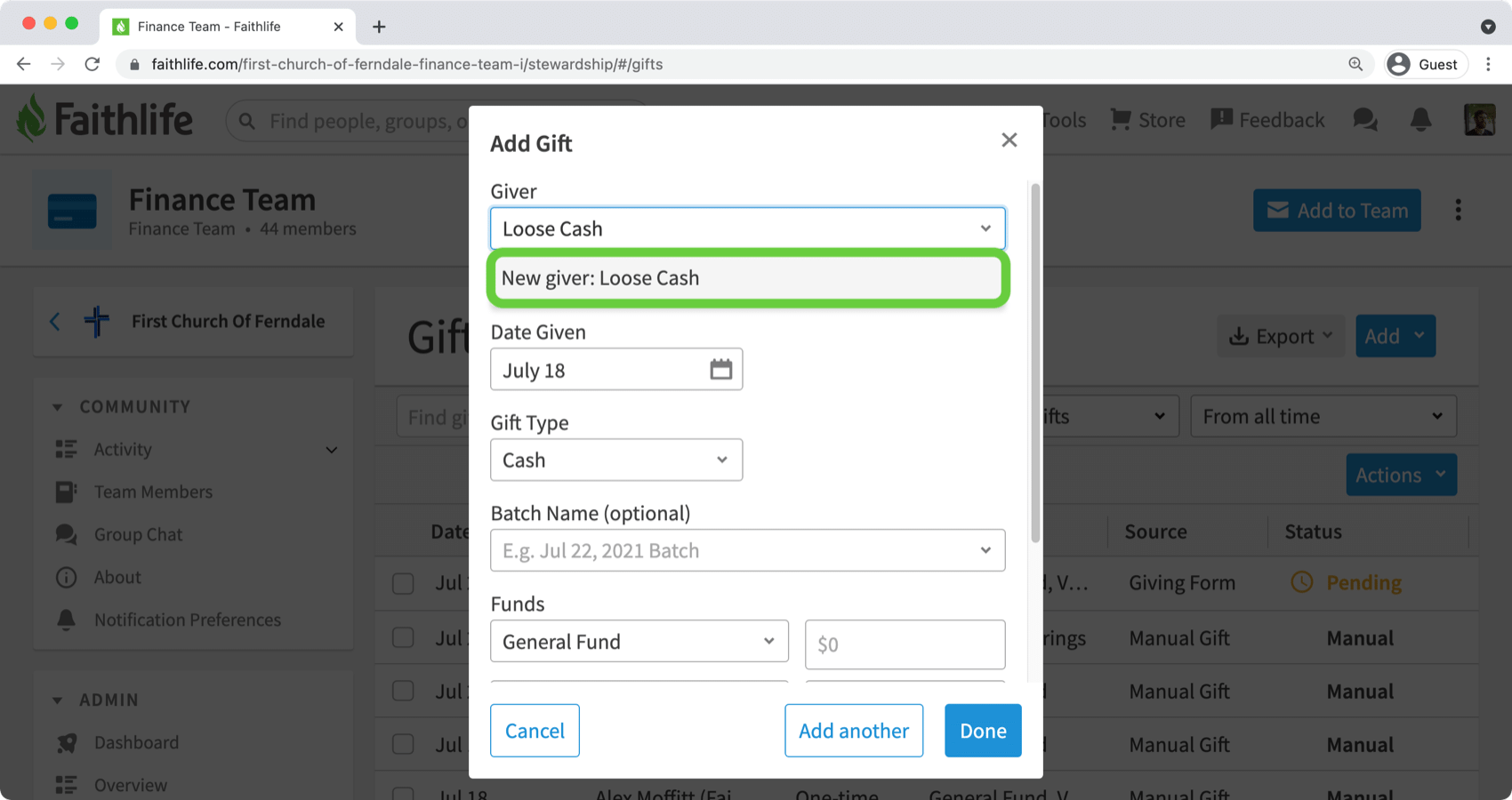Check the Pending gift row checkbox
Image resolution: width=1512 pixels, height=800 pixels.
[404, 583]
